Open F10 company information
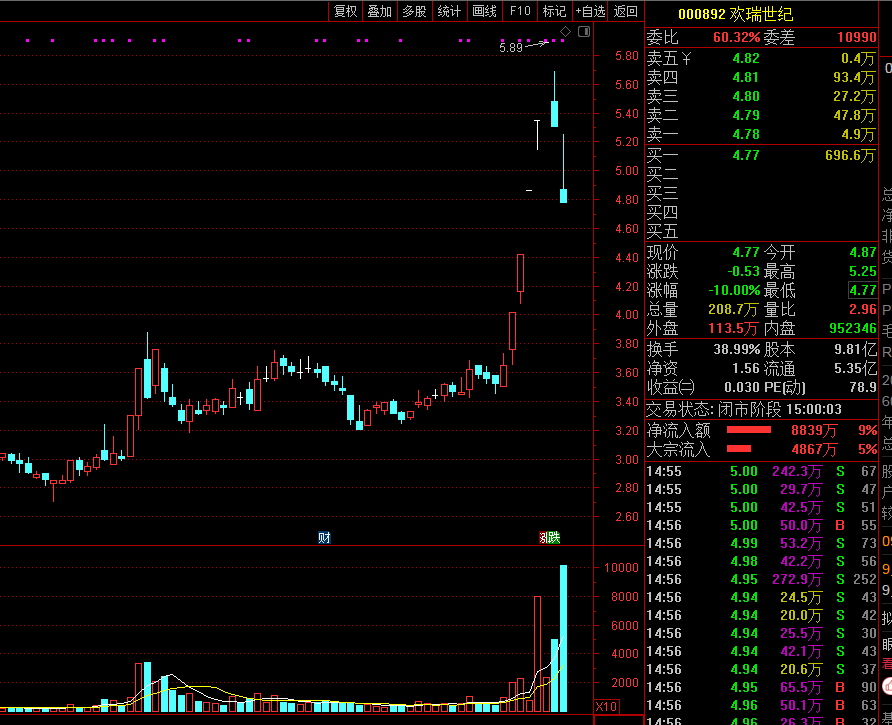Screen dimensions: 892x725 (520, 11)
